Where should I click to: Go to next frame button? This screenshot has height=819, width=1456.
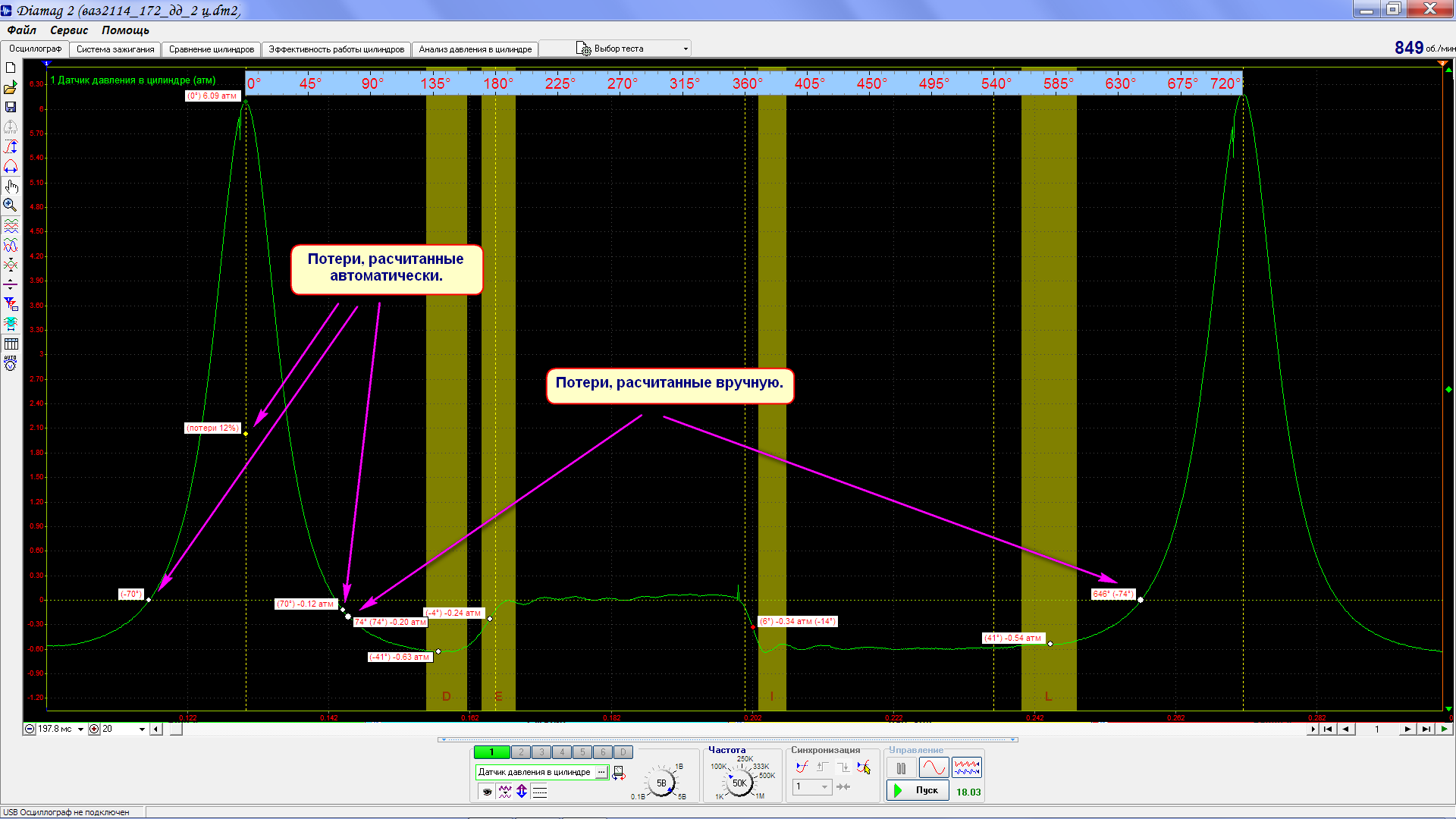coord(1407,730)
